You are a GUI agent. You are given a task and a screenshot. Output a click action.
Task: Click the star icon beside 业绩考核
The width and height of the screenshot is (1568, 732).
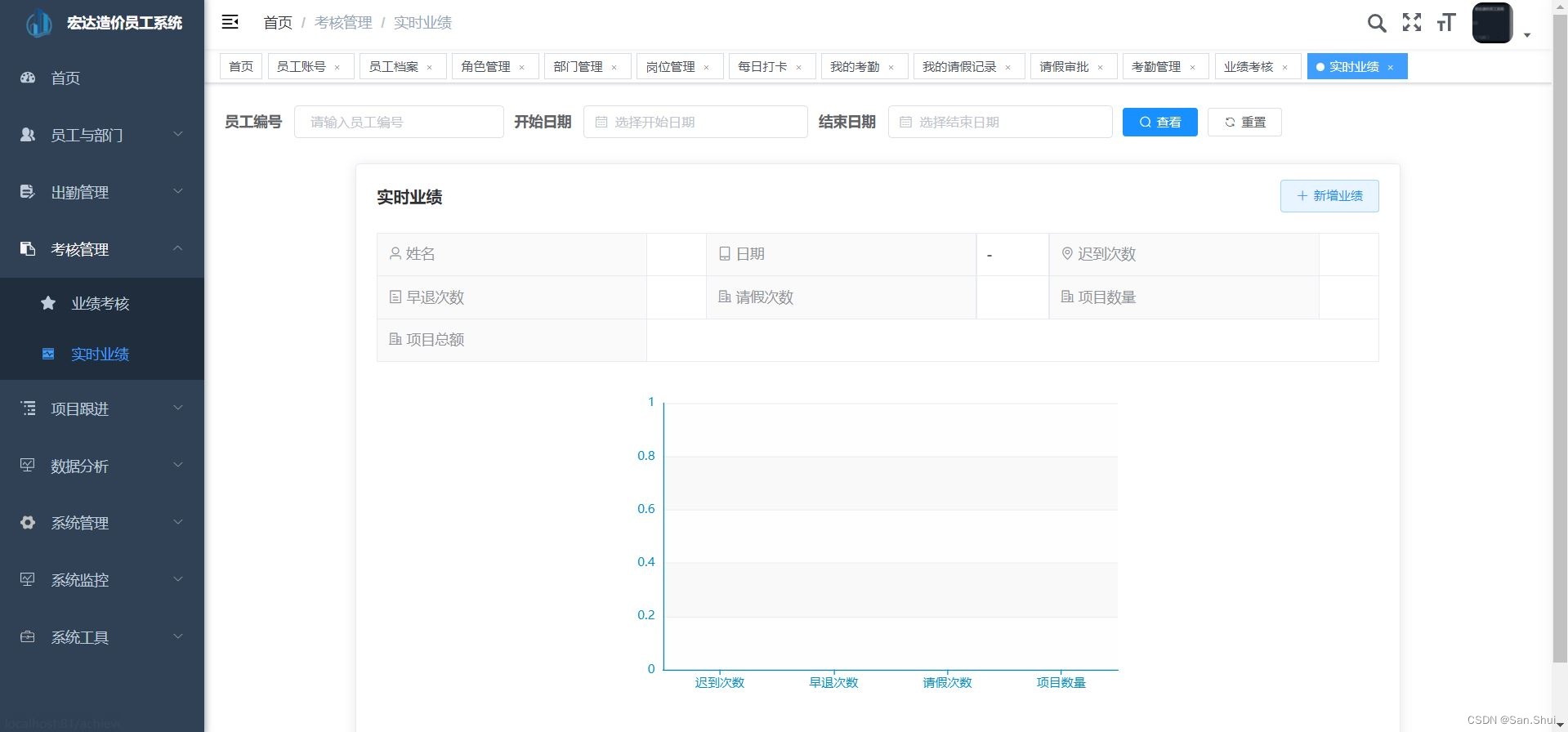click(48, 303)
